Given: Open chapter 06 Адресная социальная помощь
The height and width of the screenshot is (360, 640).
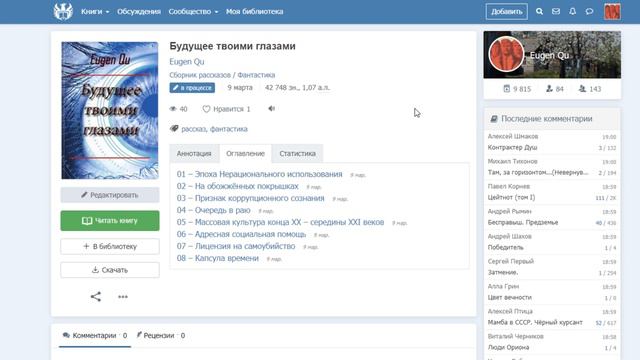Looking at the screenshot, I should [x=241, y=234].
